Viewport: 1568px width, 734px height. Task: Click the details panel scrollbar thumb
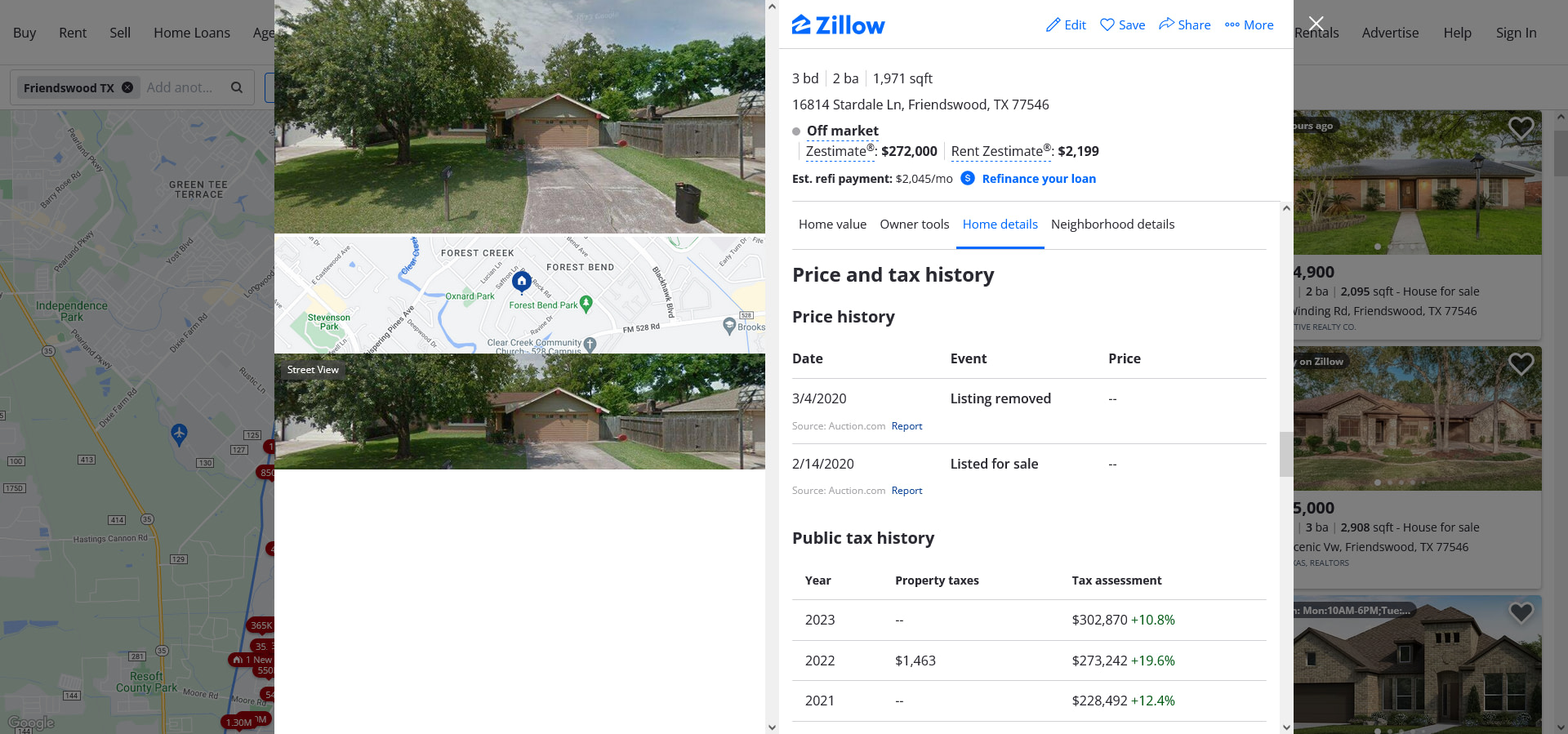point(1286,454)
